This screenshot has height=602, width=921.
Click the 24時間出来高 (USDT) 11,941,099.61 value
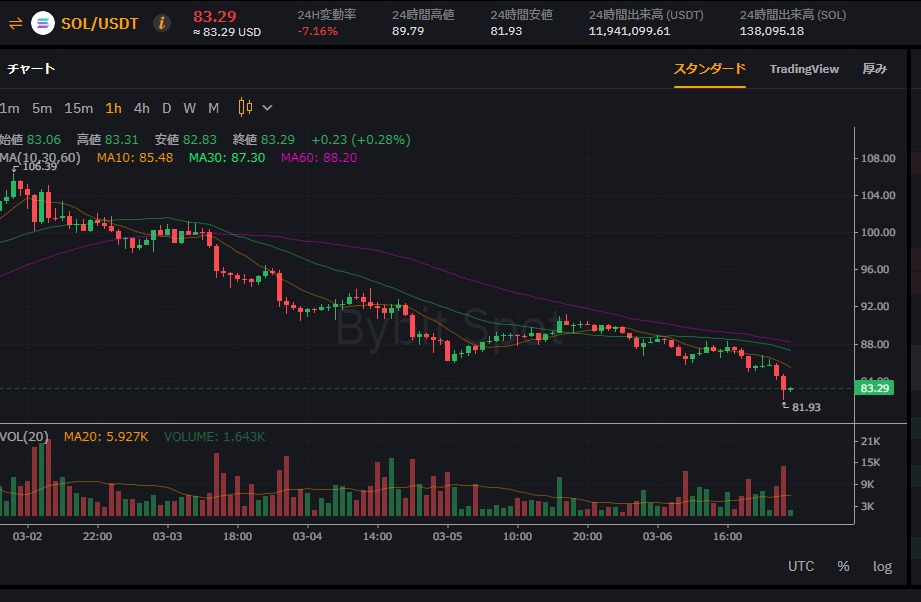630,31
